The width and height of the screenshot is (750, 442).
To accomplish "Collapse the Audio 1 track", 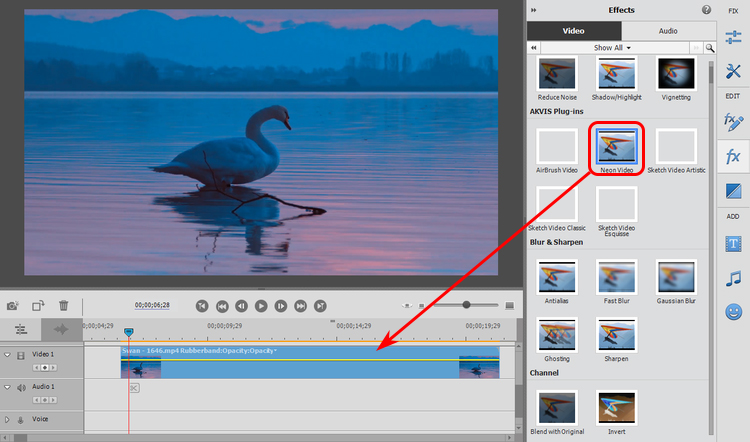I will (x=7, y=387).
